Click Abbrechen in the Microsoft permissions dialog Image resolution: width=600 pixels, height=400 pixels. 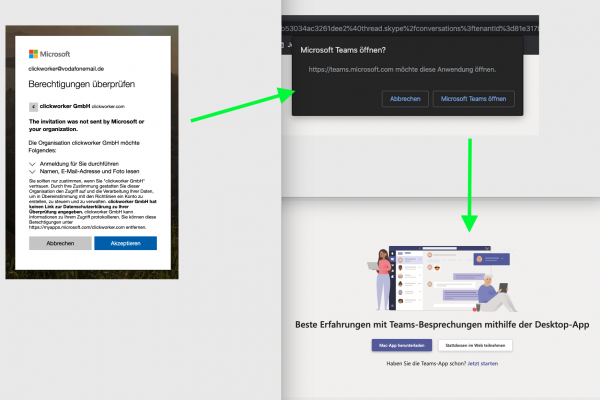click(x=60, y=243)
